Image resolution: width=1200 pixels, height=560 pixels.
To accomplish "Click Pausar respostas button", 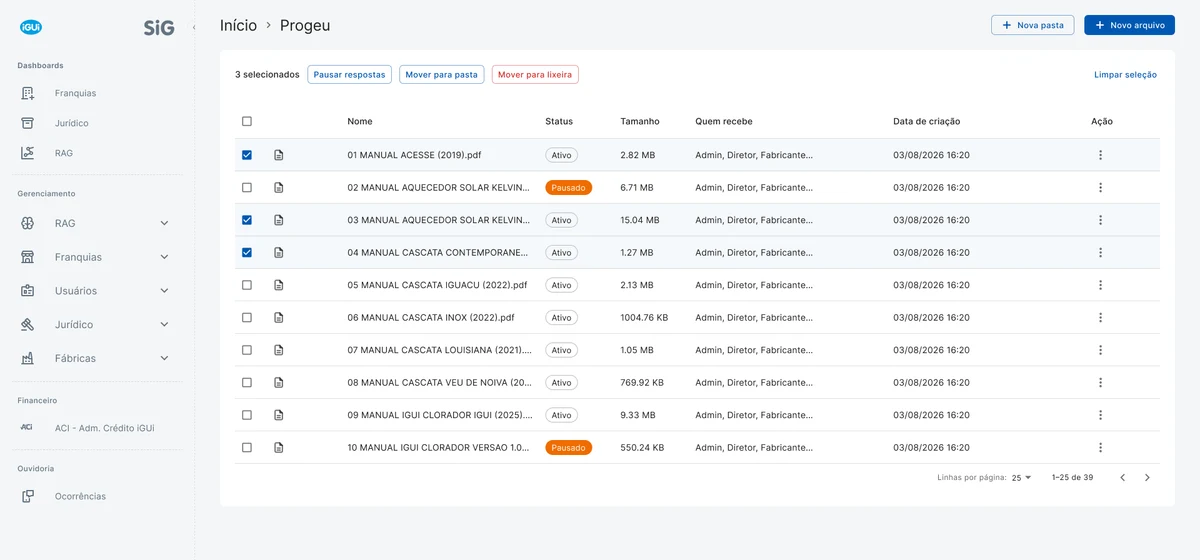I will [349, 75].
